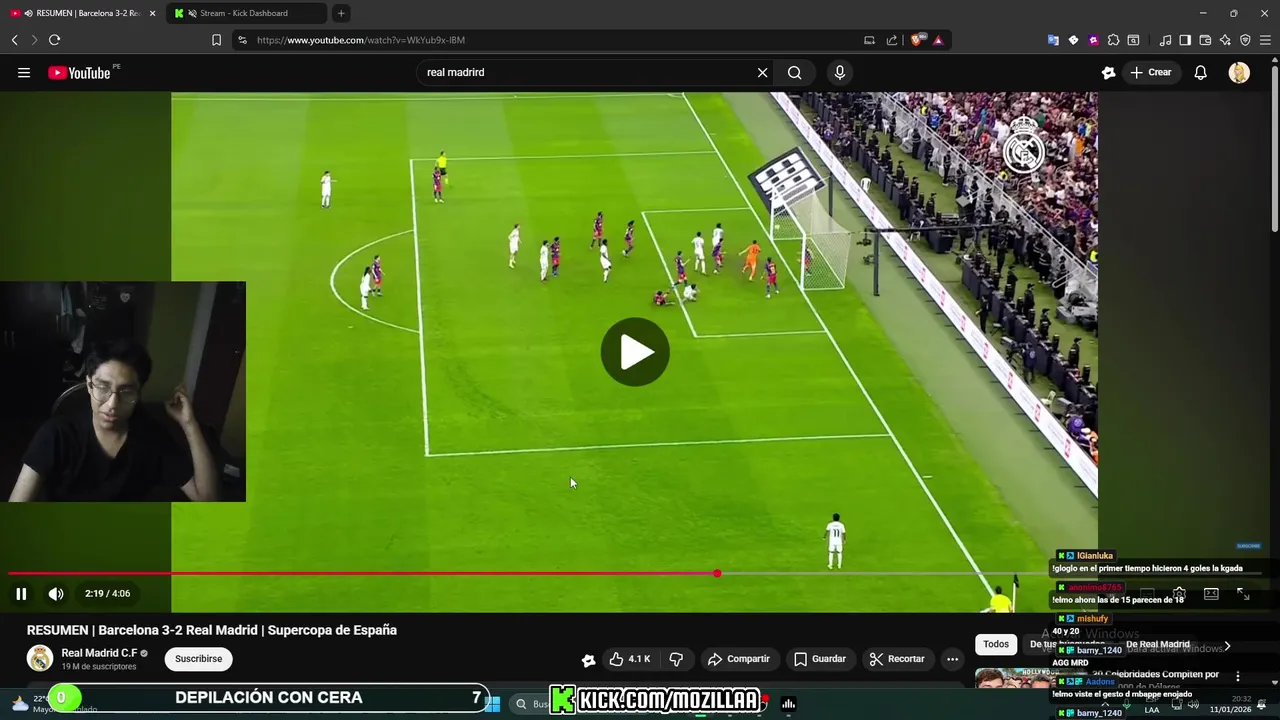Open the Brave Shields lion icon
Image resolution: width=1280 pixels, height=720 pixels.
pyautogui.click(x=916, y=40)
